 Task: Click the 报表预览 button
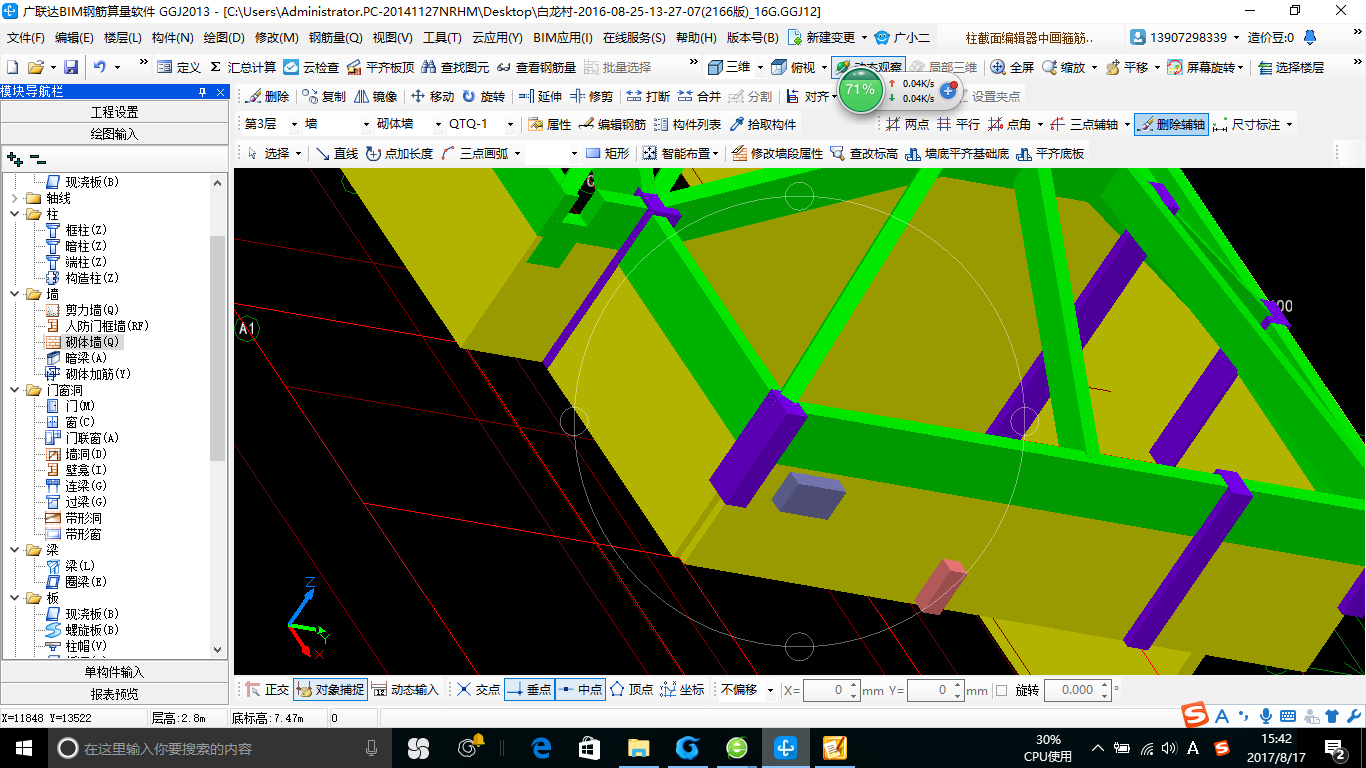coord(115,694)
